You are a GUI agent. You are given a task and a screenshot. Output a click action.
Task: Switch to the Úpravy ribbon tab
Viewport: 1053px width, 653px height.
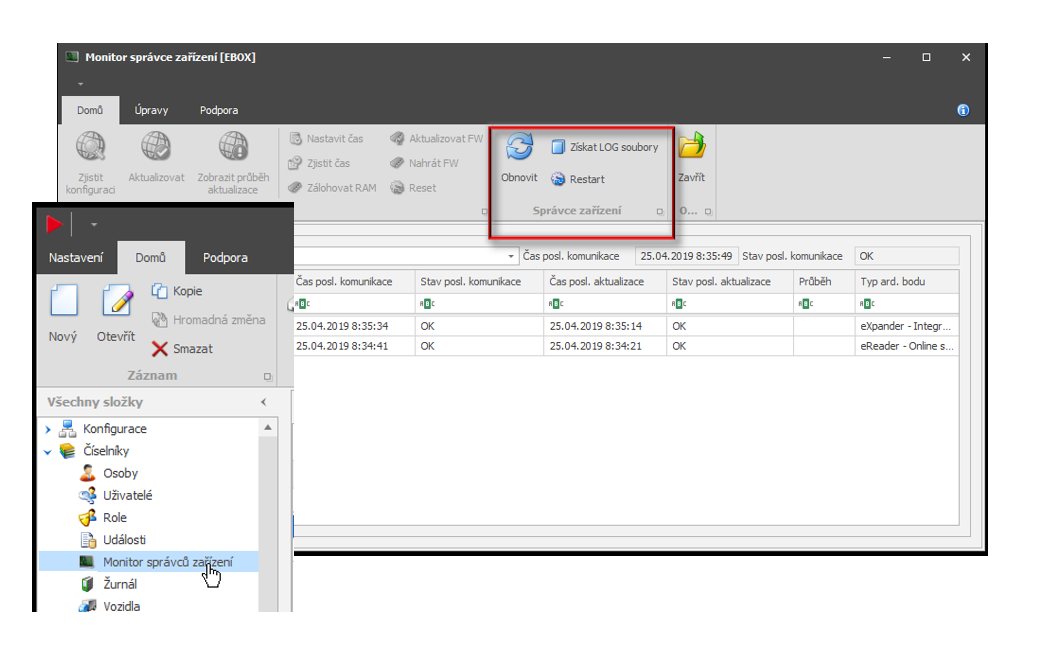coord(152,110)
